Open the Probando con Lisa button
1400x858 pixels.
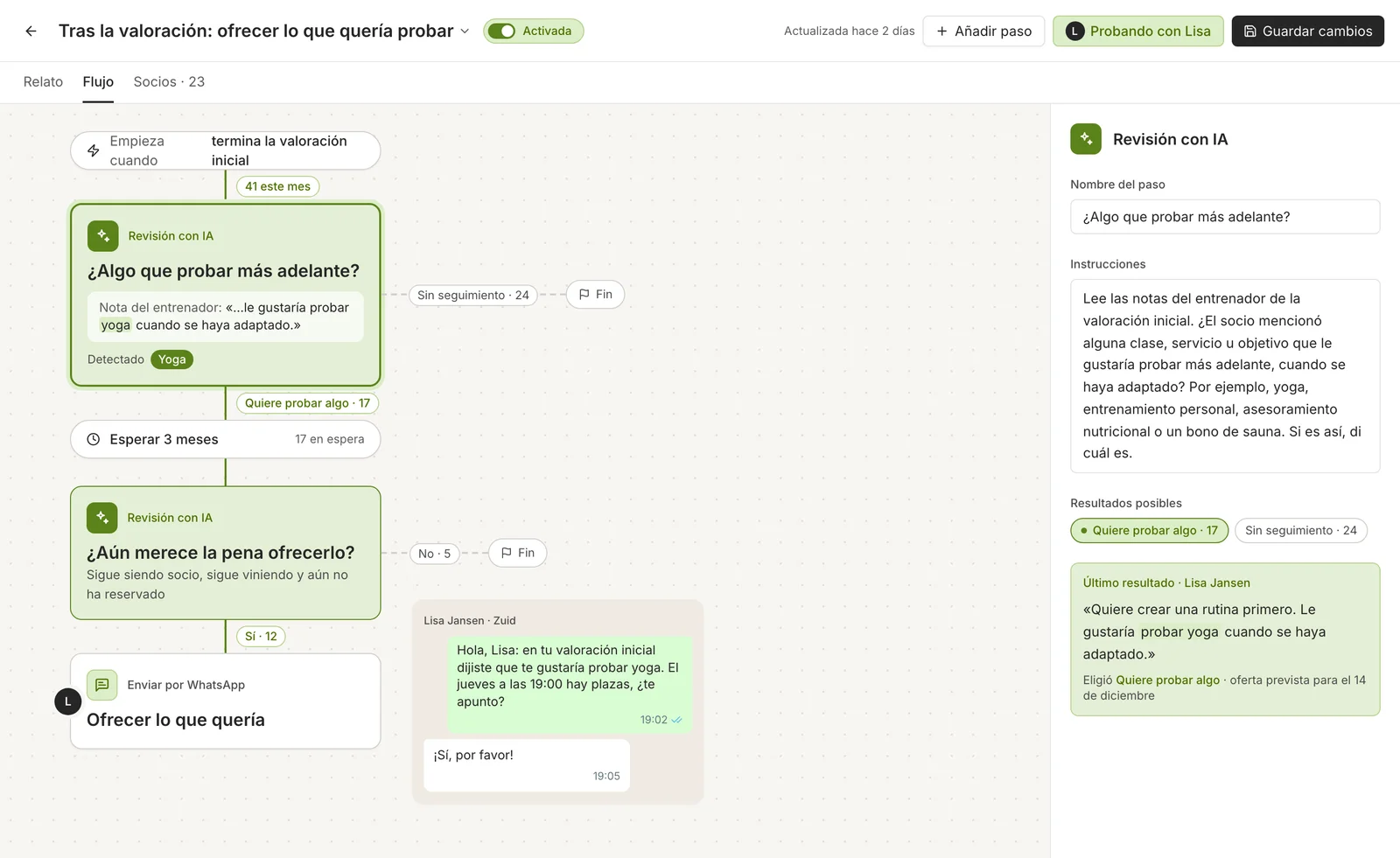tap(1137, 31)
